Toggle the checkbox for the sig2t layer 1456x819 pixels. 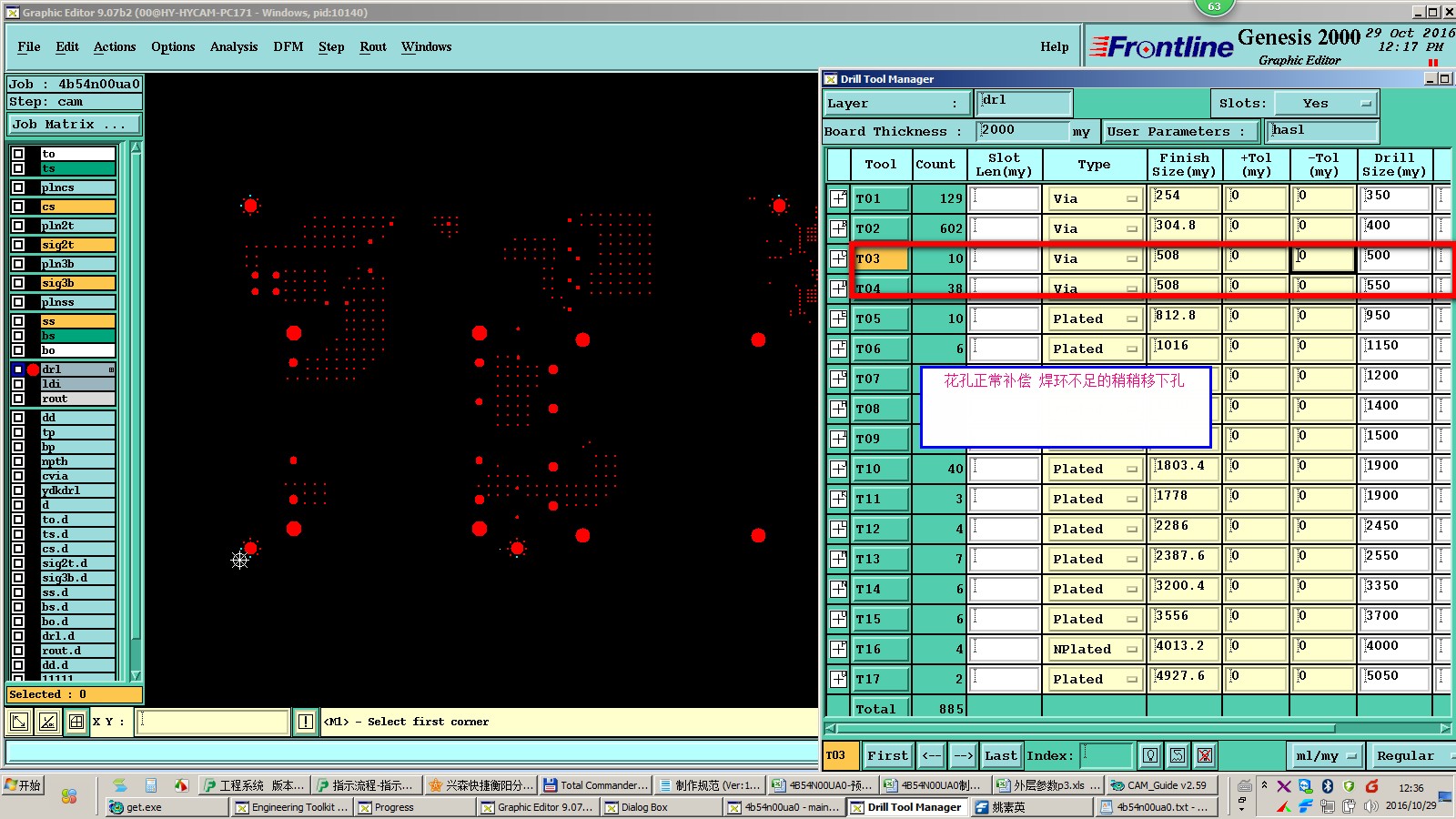18,245
